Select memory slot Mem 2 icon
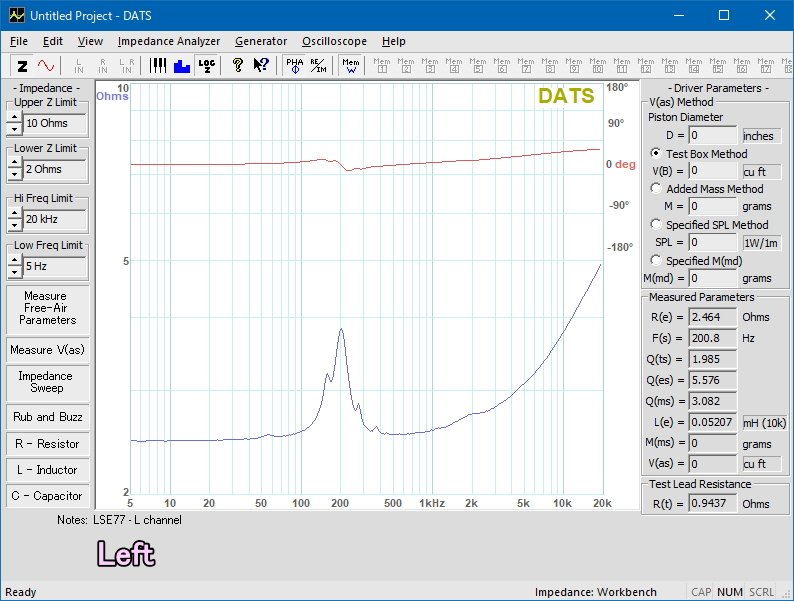The height and width of the screenshot is (601, 794). pos(406,65)
